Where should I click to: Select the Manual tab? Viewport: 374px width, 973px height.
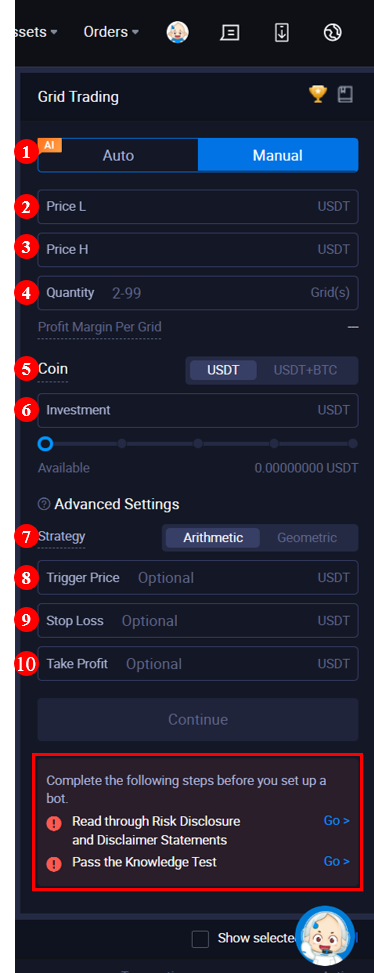[278, 155]
